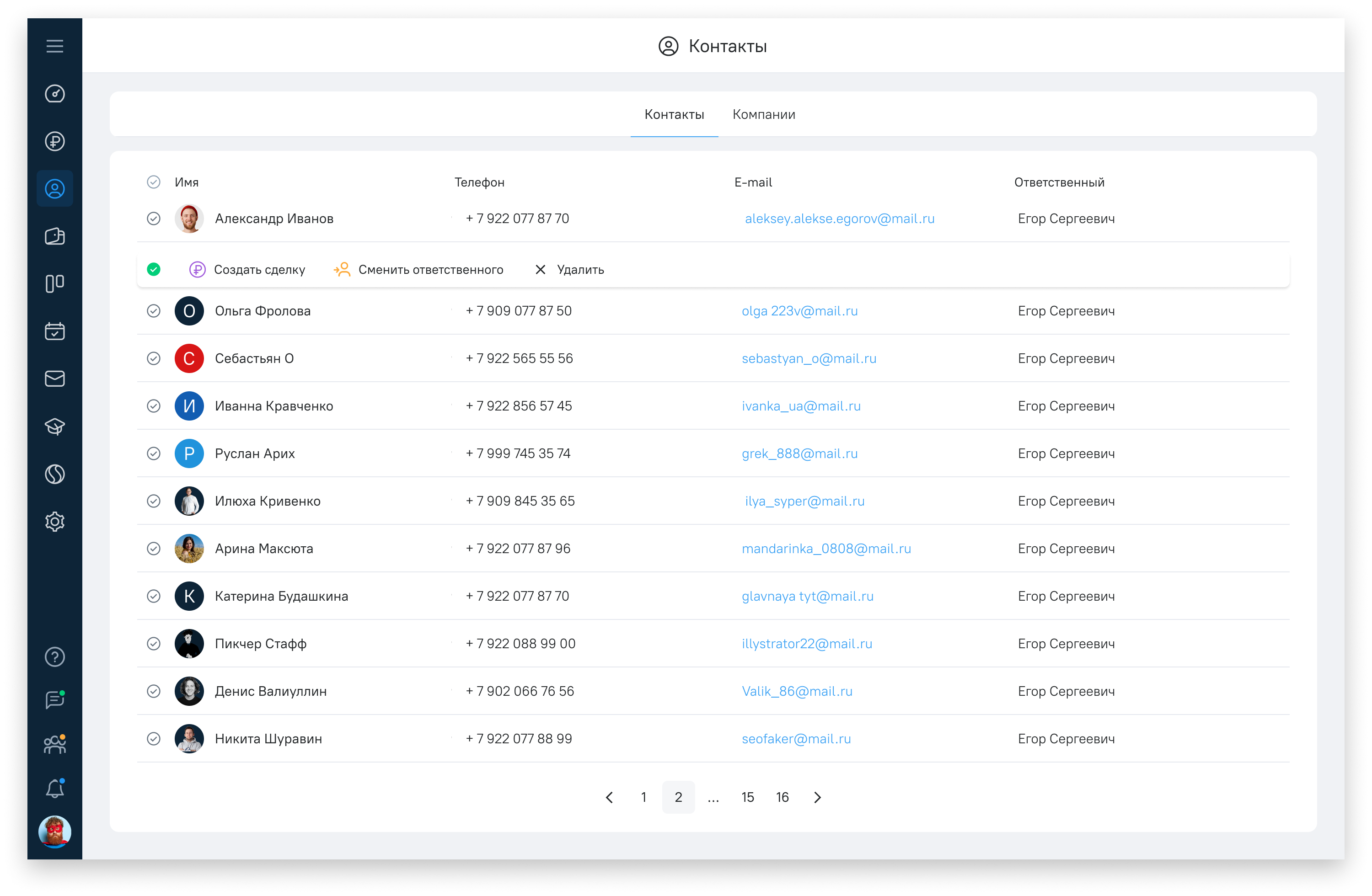Go to page 16 in pagination
The image size is (1372, 896).
click(782, 797)
